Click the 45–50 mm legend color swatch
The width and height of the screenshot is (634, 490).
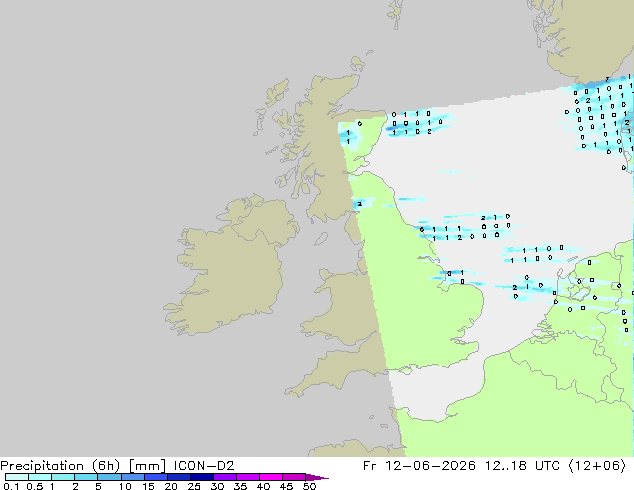(x=294, y=477)
